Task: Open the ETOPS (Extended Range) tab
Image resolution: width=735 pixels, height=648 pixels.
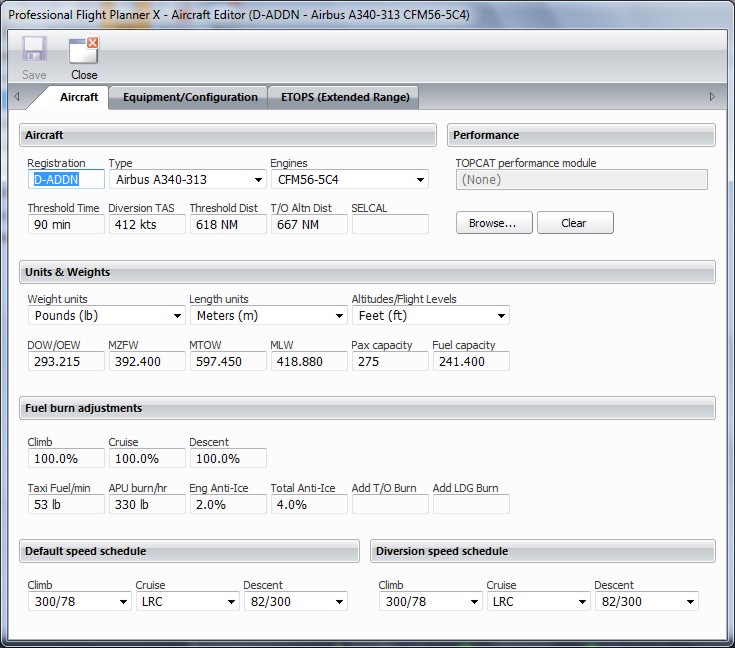Action: pos(345,97)
